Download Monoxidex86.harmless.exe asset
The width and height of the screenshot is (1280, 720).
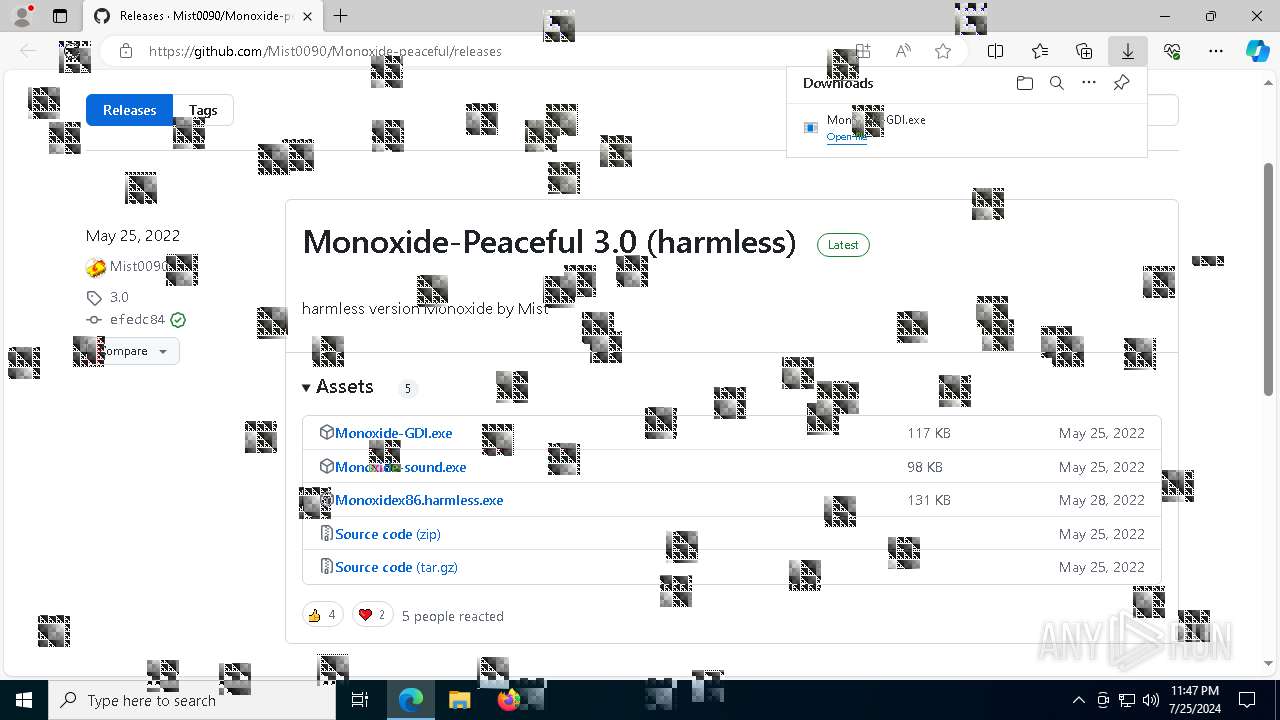(x=419, y=500)
